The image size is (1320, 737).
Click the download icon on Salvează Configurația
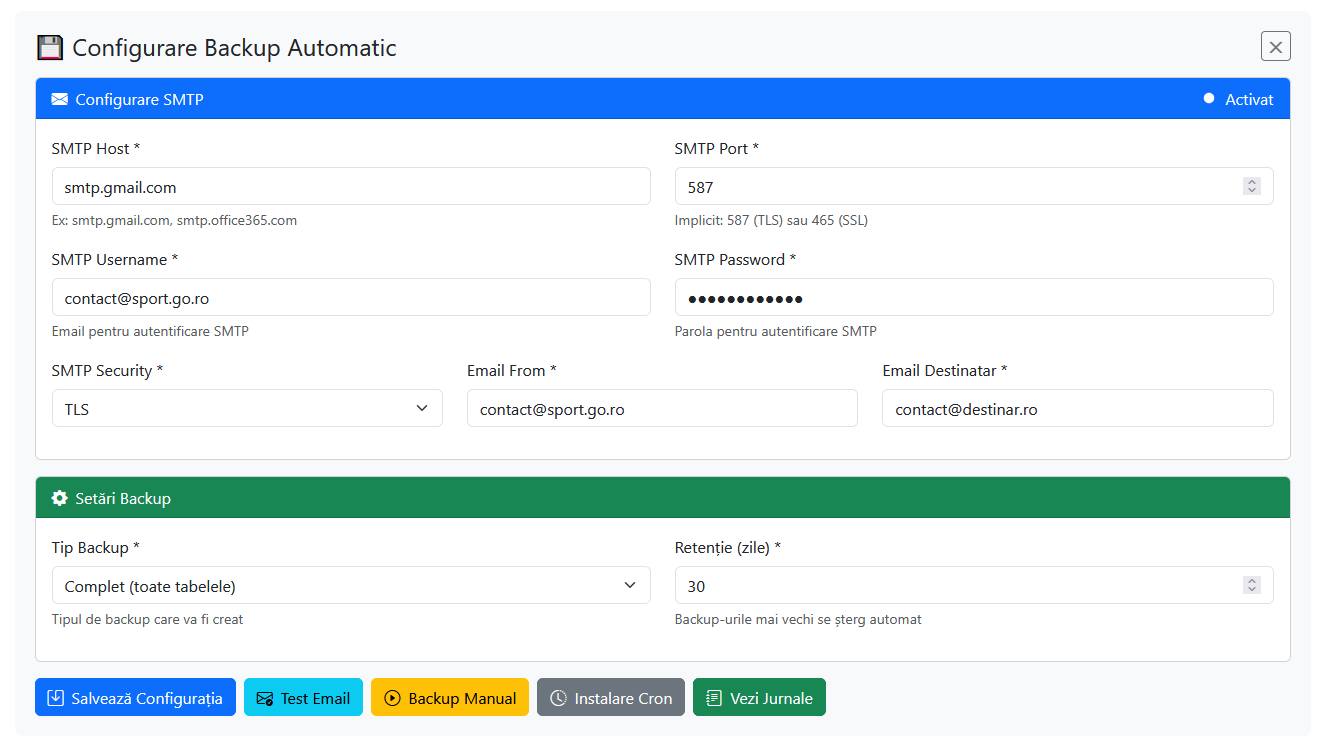coord(56,698)
